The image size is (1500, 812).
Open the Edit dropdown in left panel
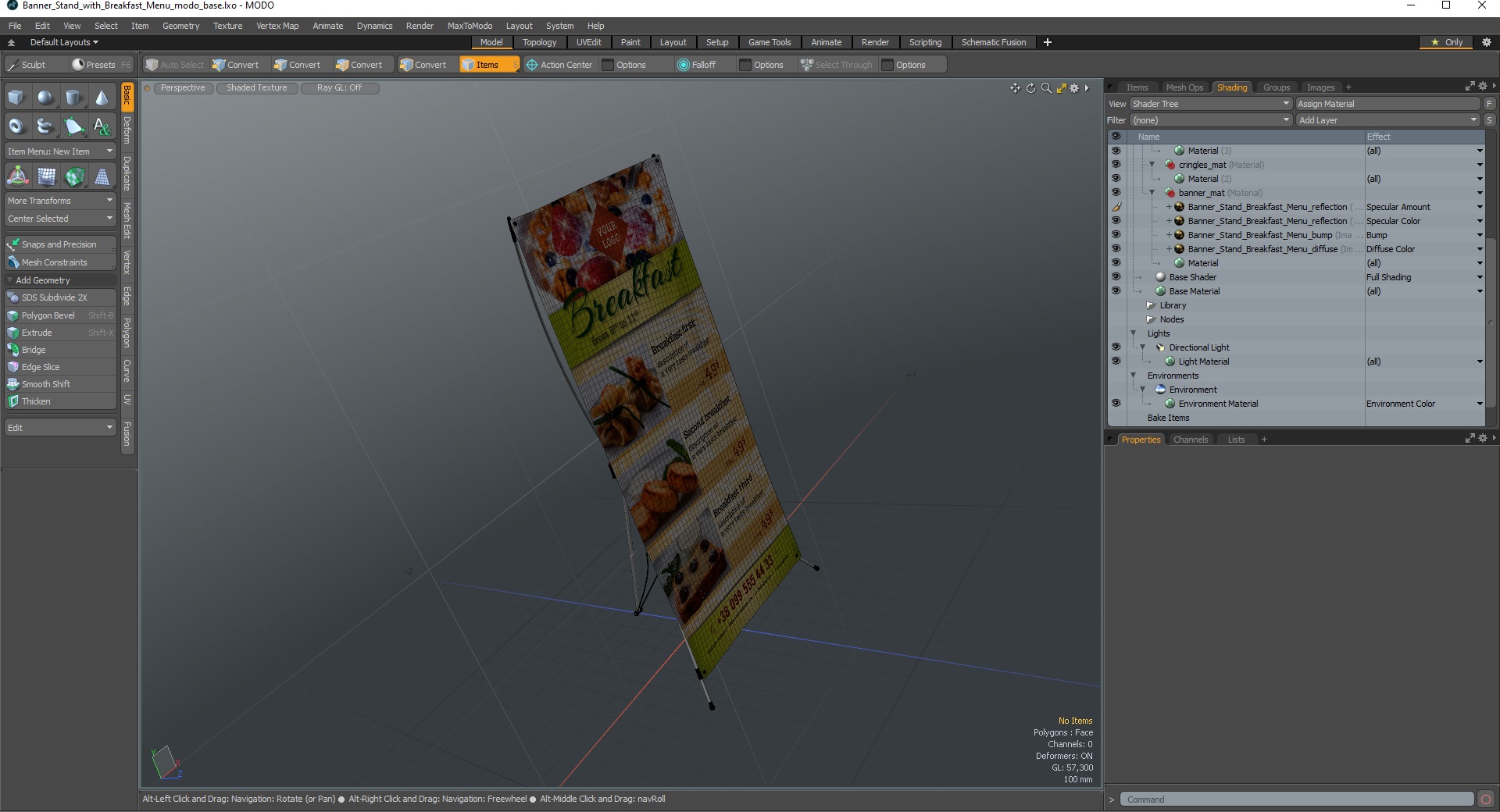tap(60, 428)
